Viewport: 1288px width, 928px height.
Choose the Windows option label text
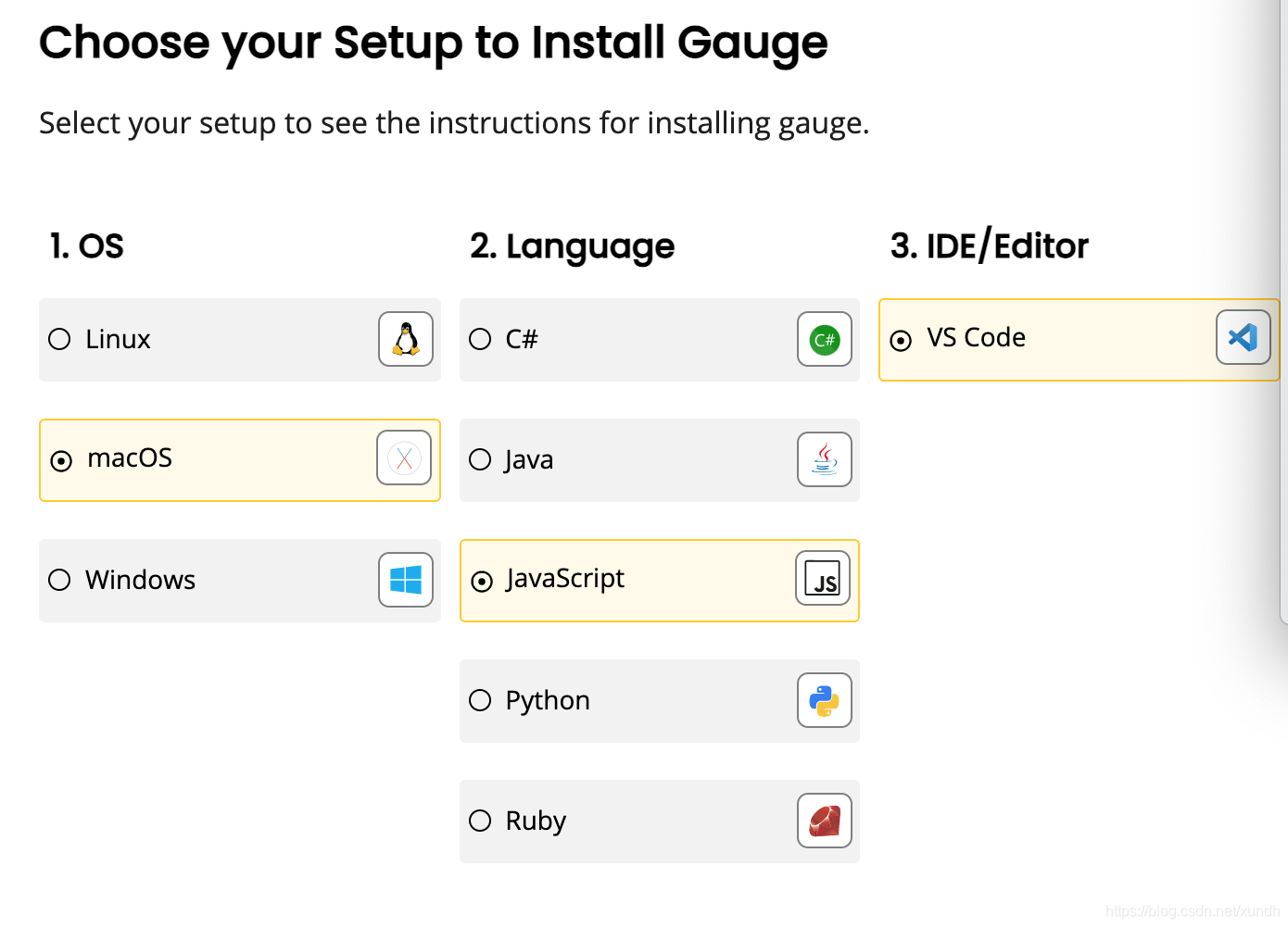tap(140, 580)
